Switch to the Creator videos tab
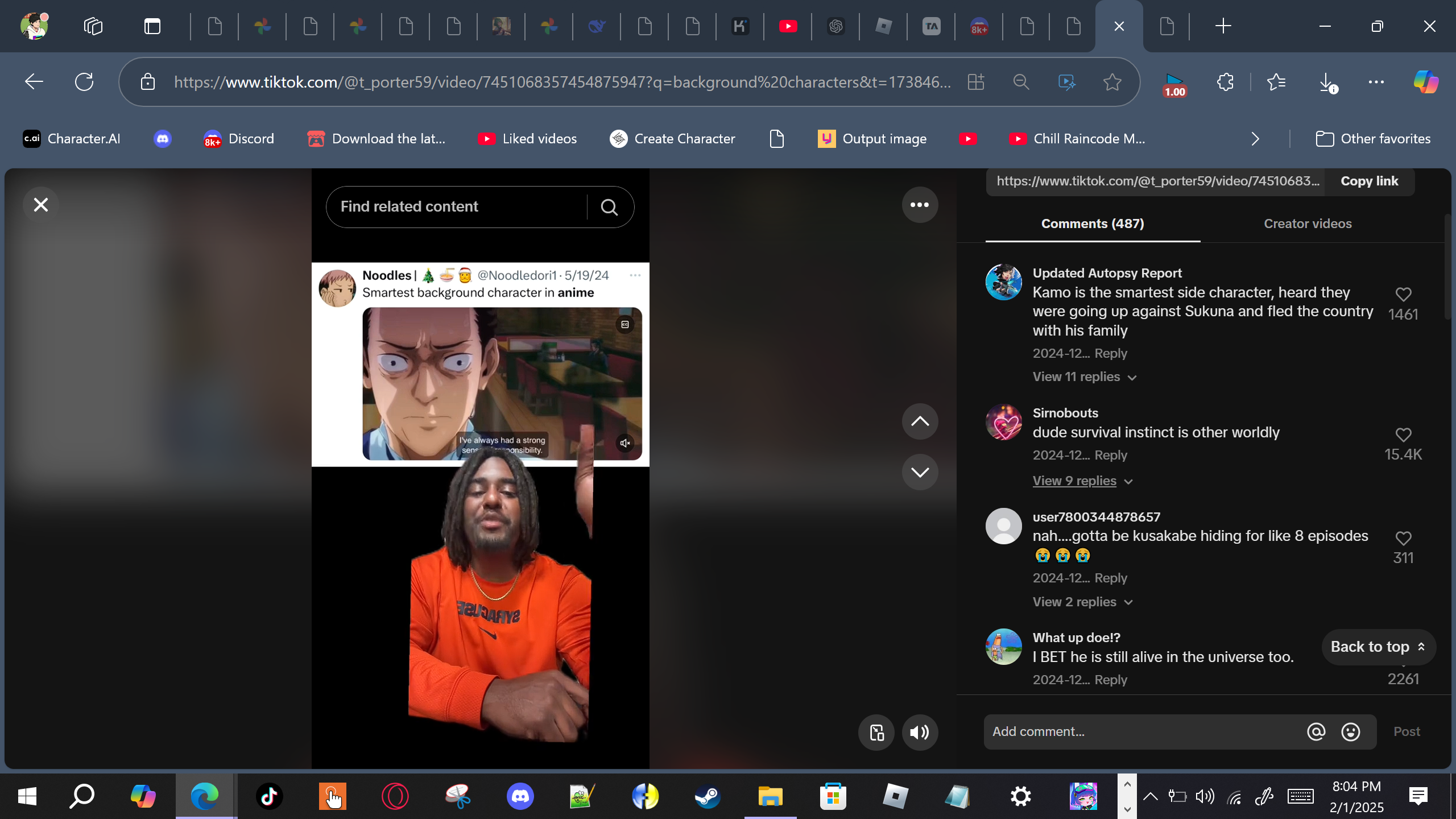 (1308, 224)
